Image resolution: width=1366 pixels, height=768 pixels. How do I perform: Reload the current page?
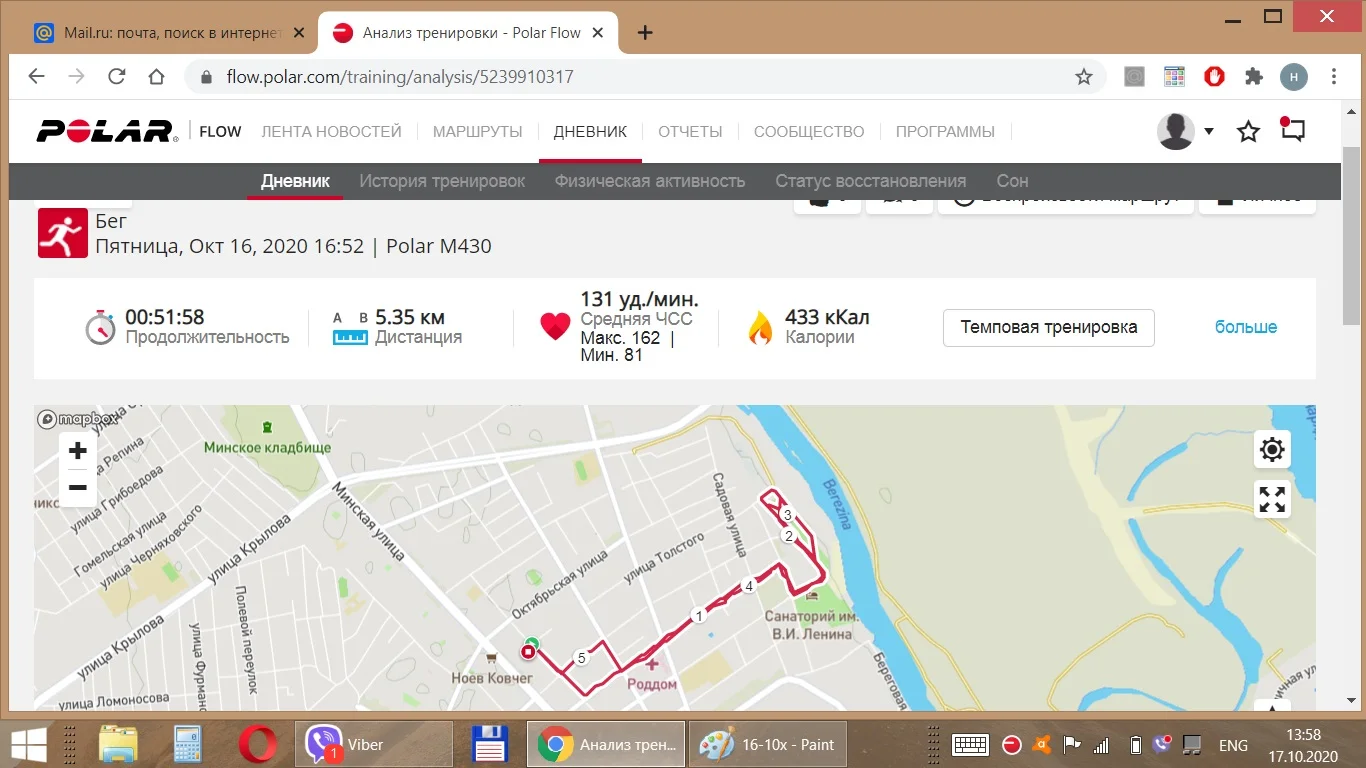tap(116, 77)
